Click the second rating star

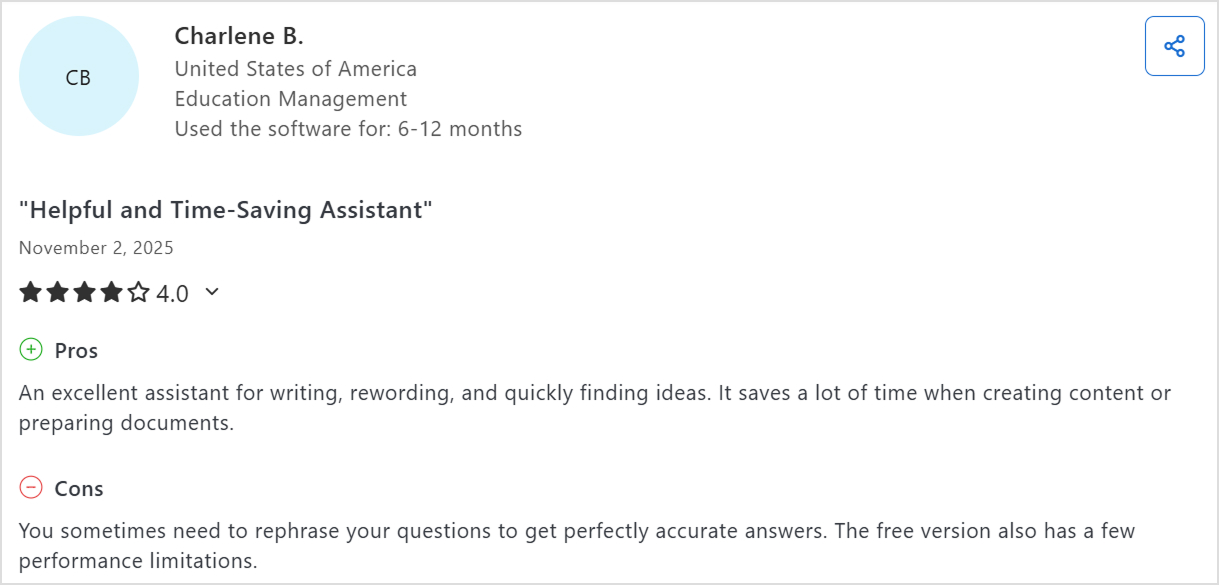57,292
